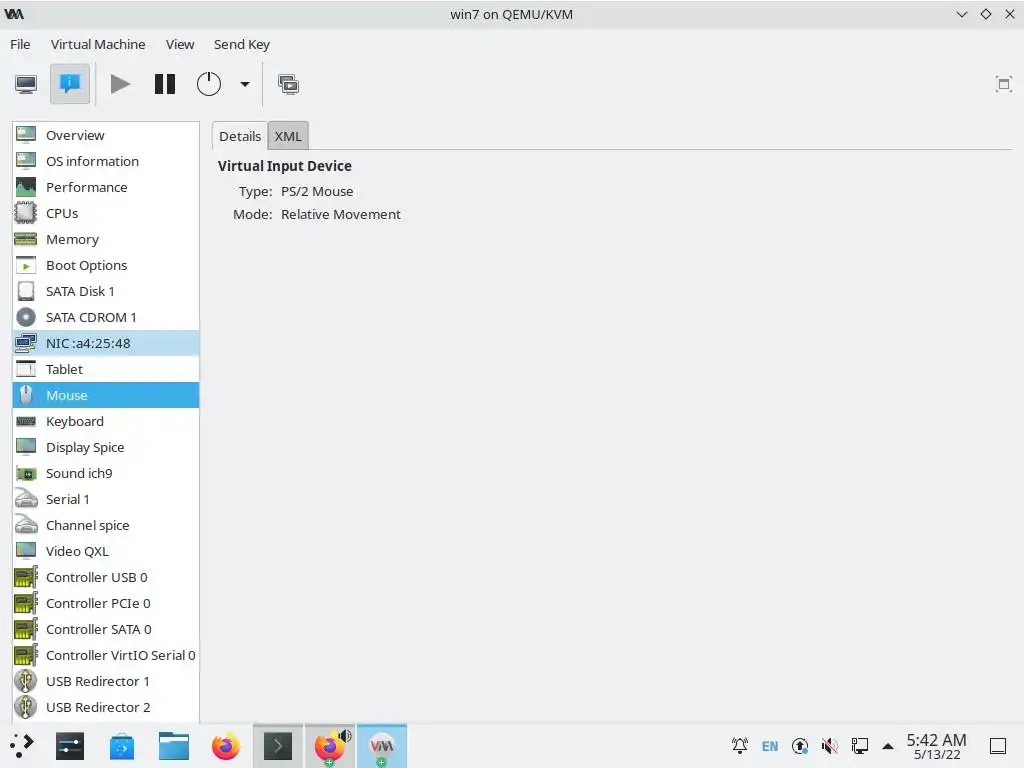Start the virtual machine

[120, 84]
